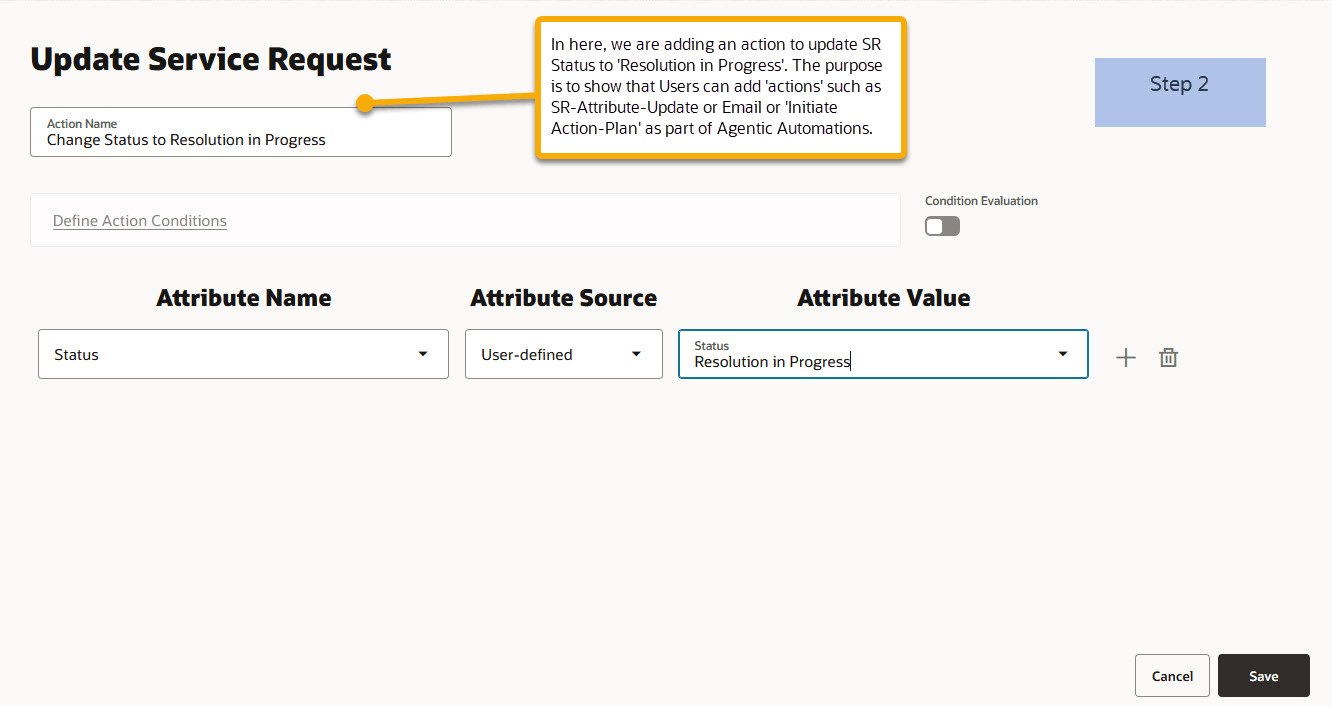Click the Attribute Value column header

pos(883,297)
